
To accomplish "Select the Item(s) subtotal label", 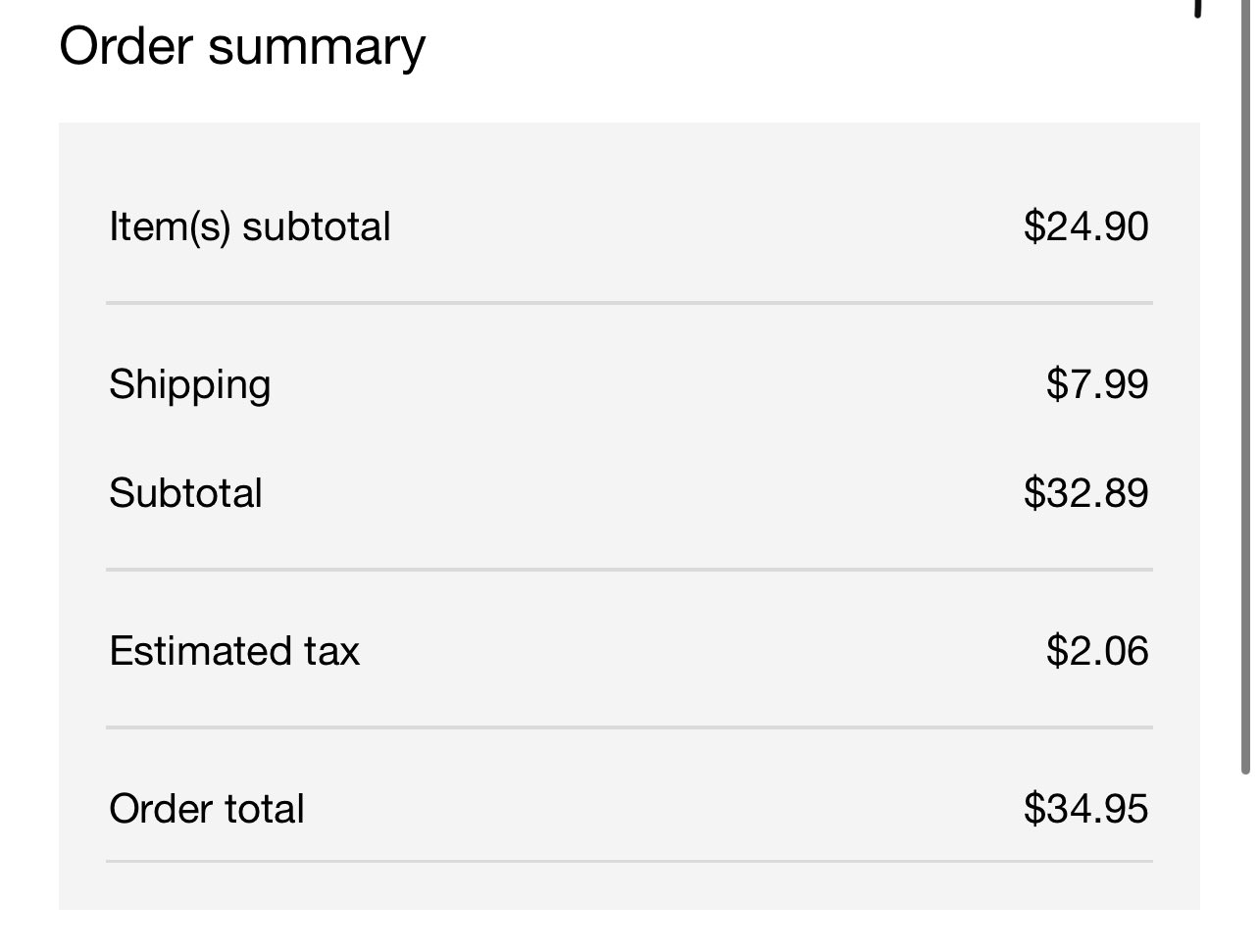I will (x=250, y=226).
